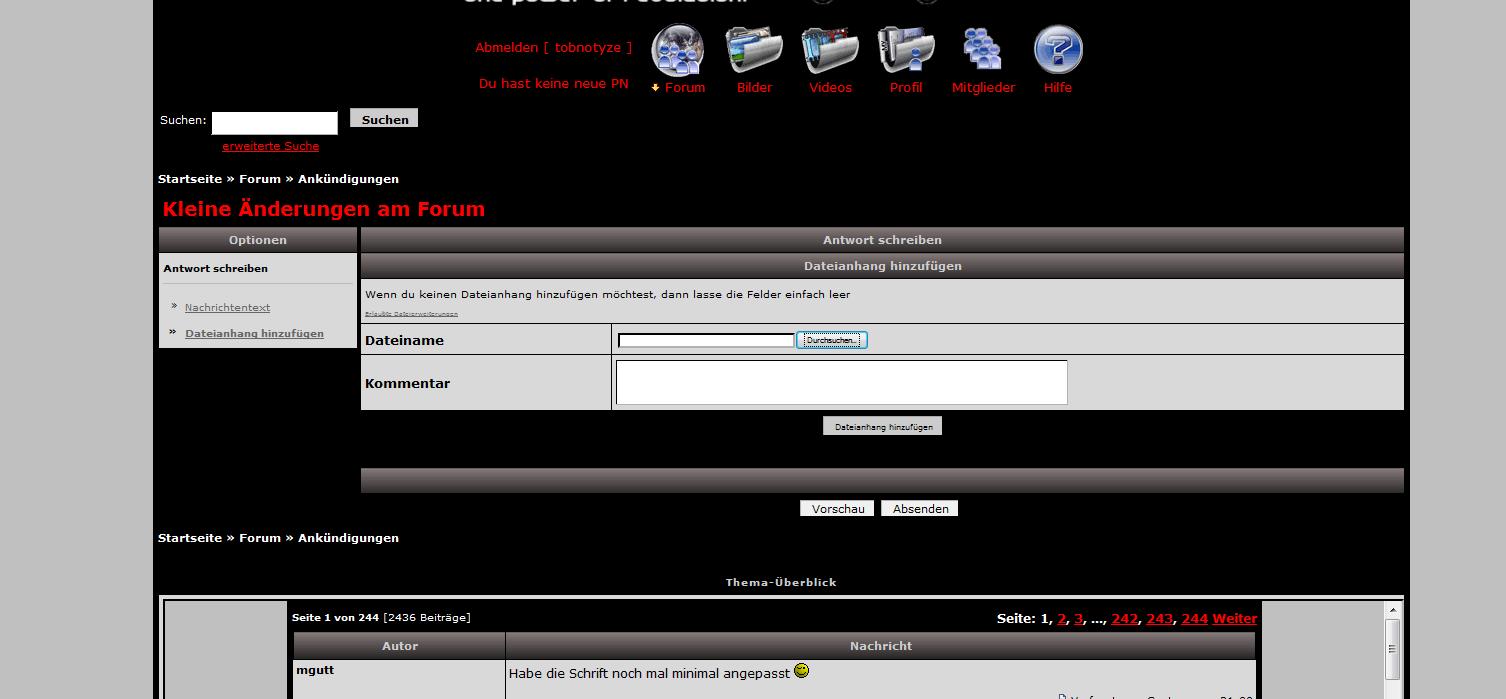The image size is (1506, 699).
Task: Open the Videos folder icon
Action: coord(830,50)
